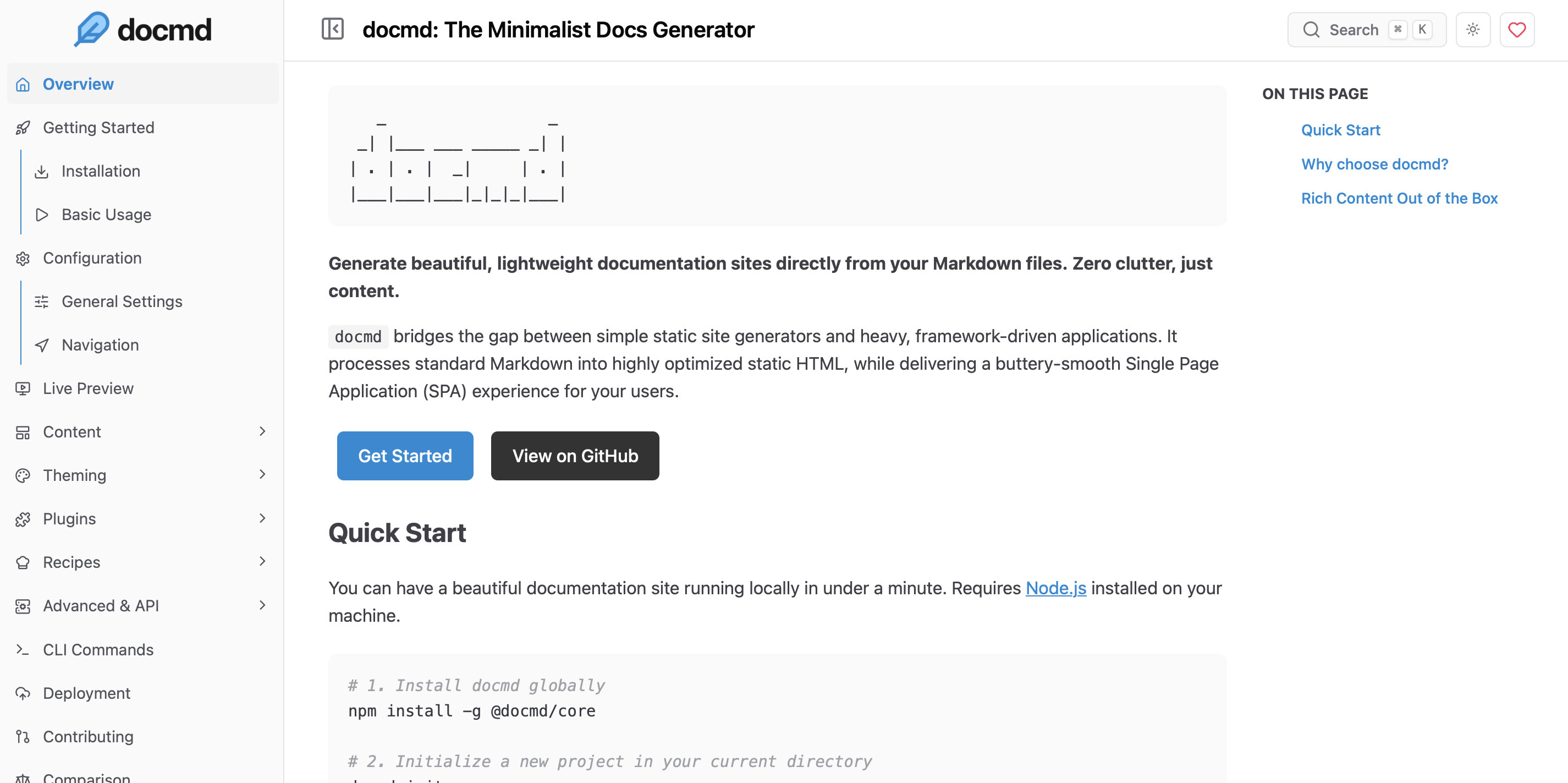The height and width of the screenshot is (783, 1568).
Task: Collapse the sidebar with the panel toggle
Action: pyautogui.click(x=332, y=29)
